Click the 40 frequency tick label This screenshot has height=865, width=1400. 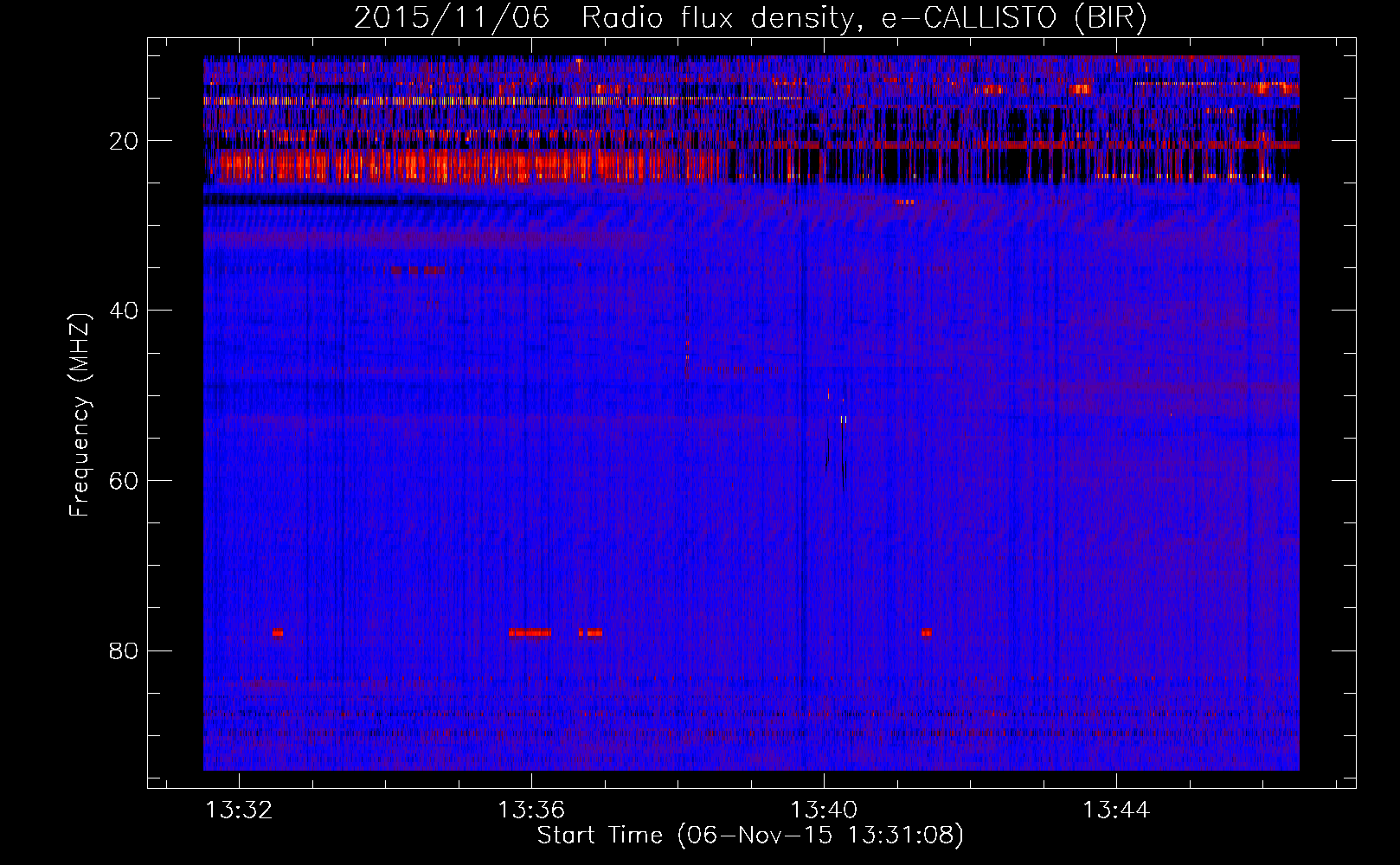[x=125, y=311]
